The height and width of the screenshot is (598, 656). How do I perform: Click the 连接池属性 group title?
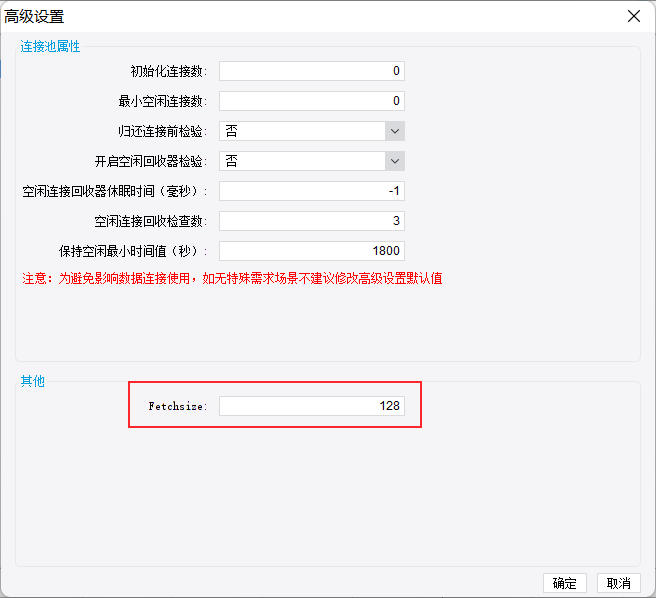50,46
